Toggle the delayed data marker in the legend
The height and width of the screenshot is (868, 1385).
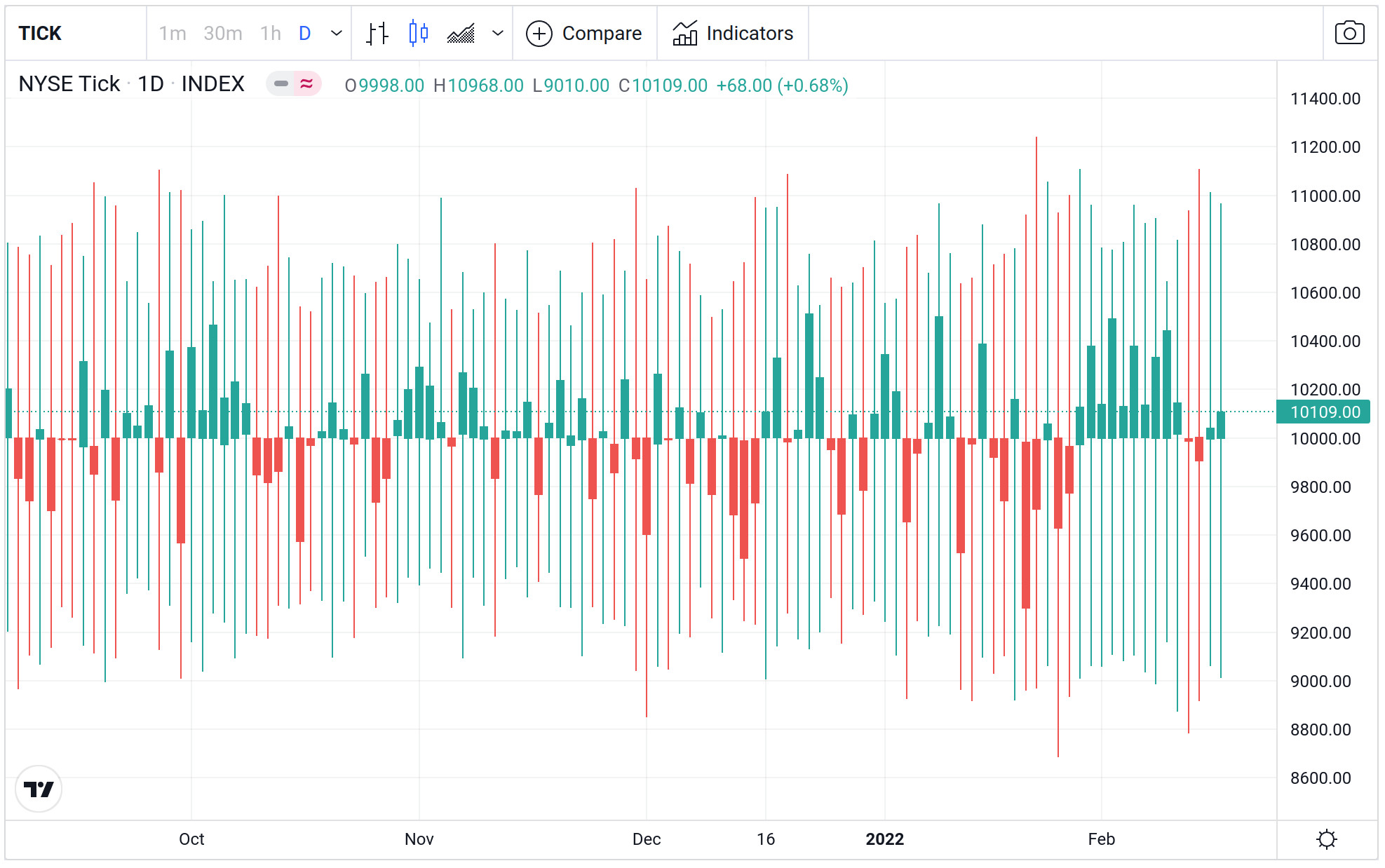pos(306,84)
